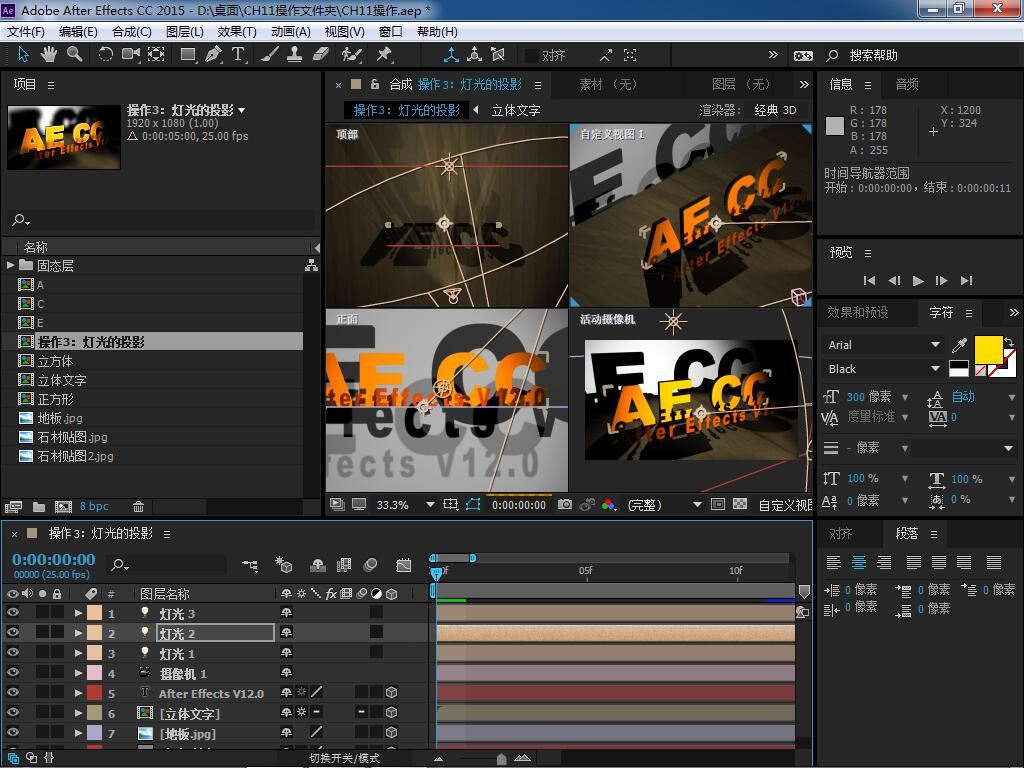Select the Eraser tool
This screenshot has width=1024, height=768.
(320, 55)
